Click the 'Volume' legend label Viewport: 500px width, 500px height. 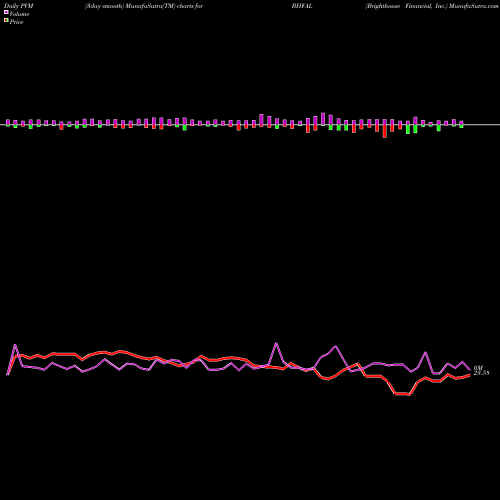[19, 14]
